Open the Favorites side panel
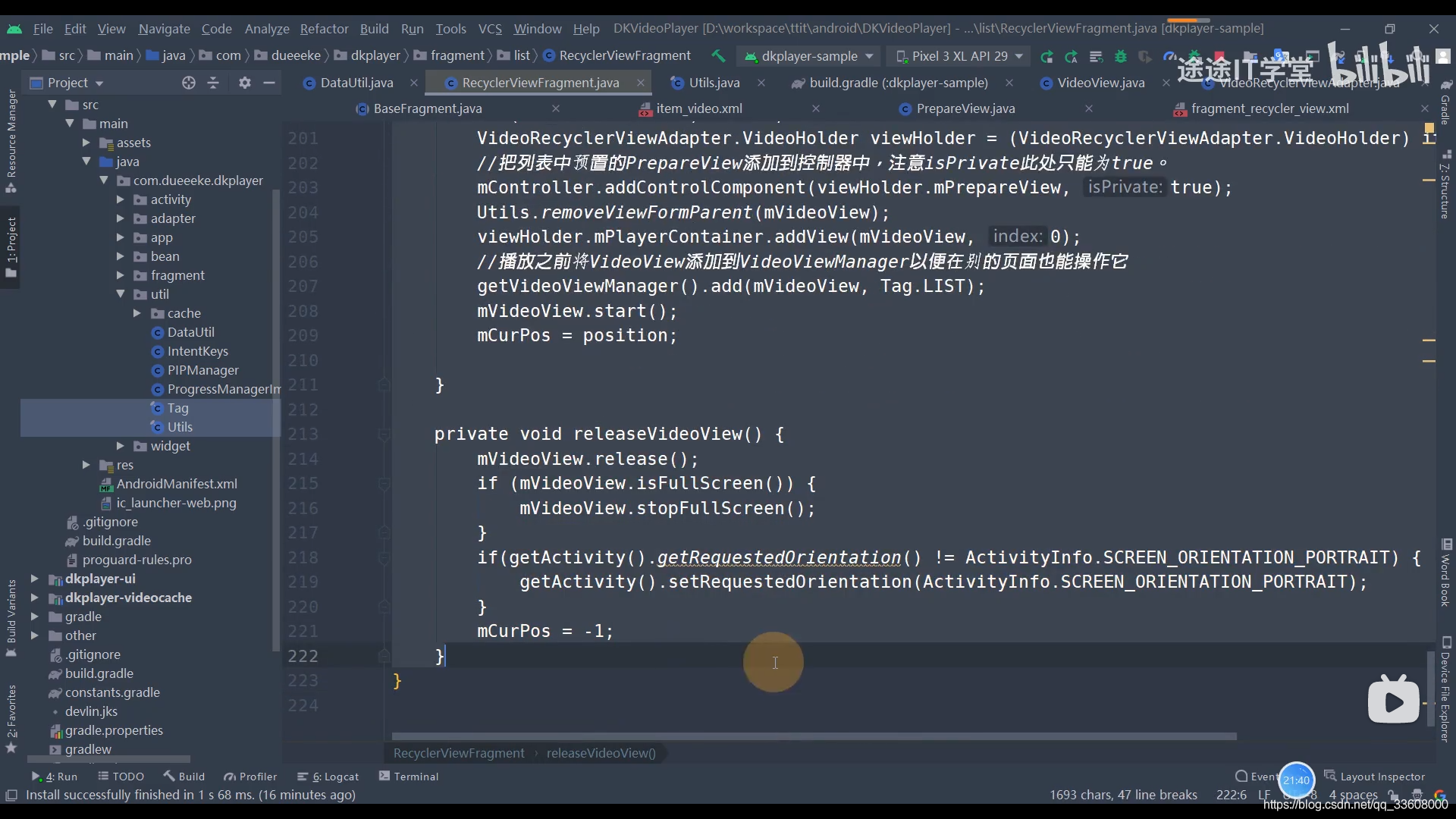The width and height of the screenshot is (1456, 819). (x=11, y=718)
